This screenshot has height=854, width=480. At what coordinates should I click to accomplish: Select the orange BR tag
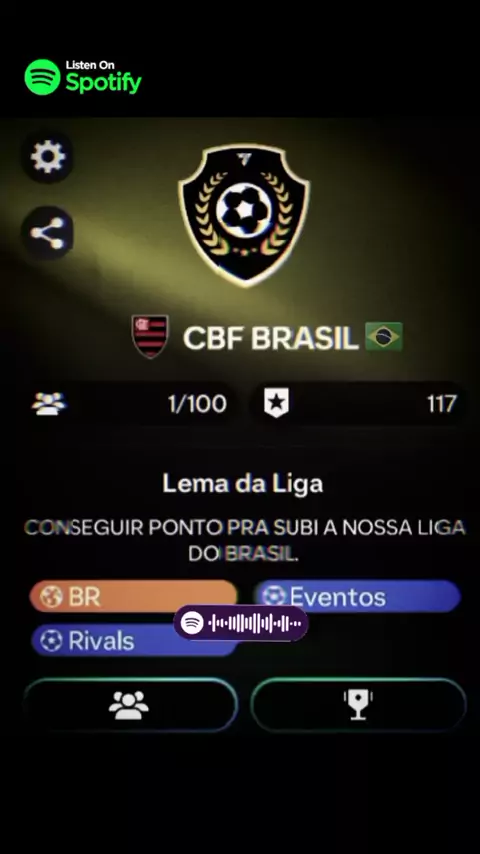[x=133, y=596]
